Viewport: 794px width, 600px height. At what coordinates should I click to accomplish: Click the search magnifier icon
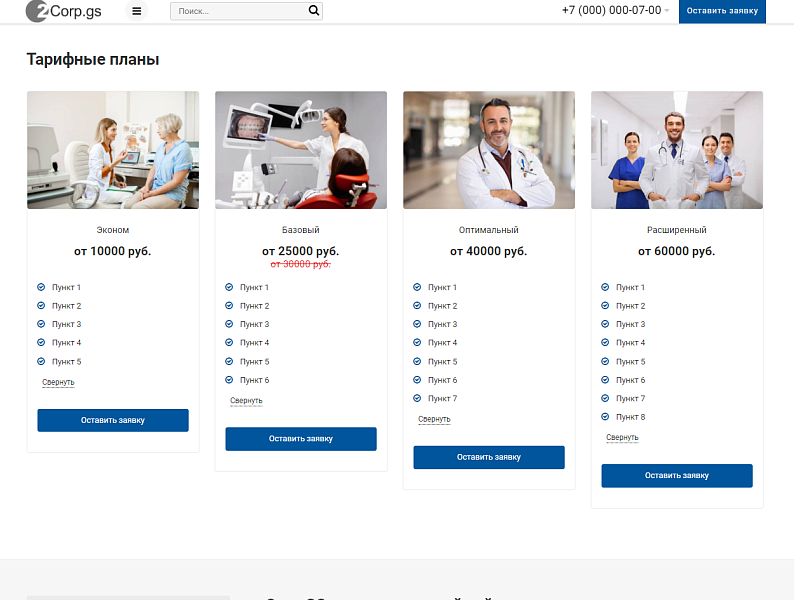(x=314, y=11)
